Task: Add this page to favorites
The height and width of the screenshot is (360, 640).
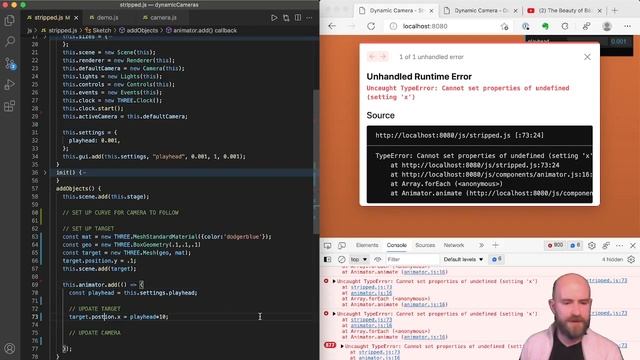Action: tap(504, 27)
